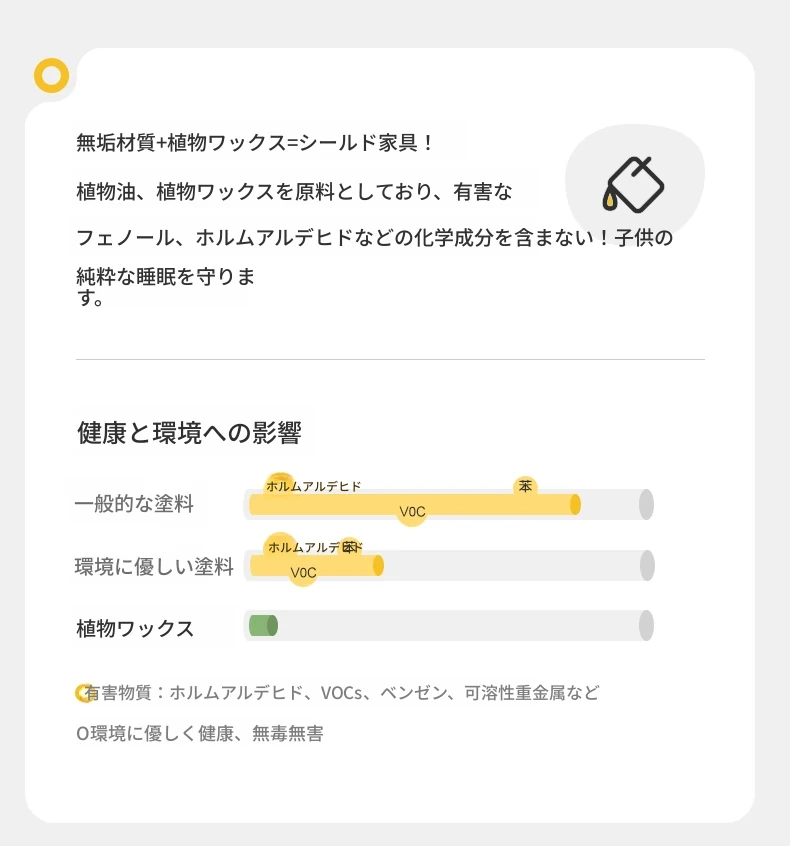Click the gray end cap of the 植物ワックス bar
Screen dimensions: 790x846
click(x=646, y=626)
